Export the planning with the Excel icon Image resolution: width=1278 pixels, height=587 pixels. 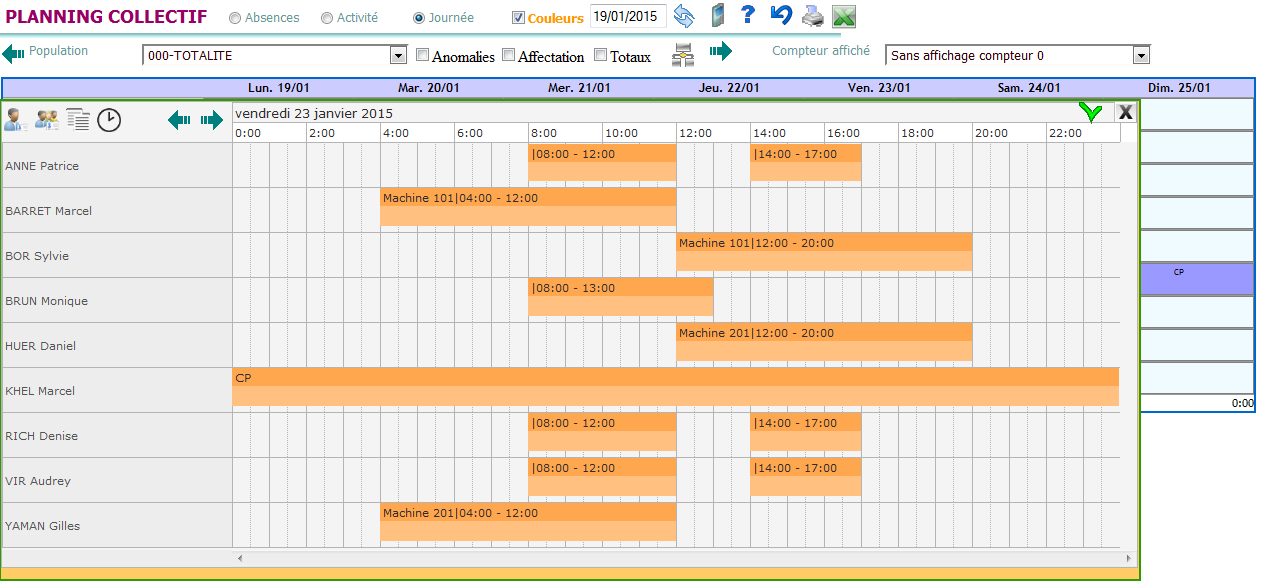coord(844,16)
